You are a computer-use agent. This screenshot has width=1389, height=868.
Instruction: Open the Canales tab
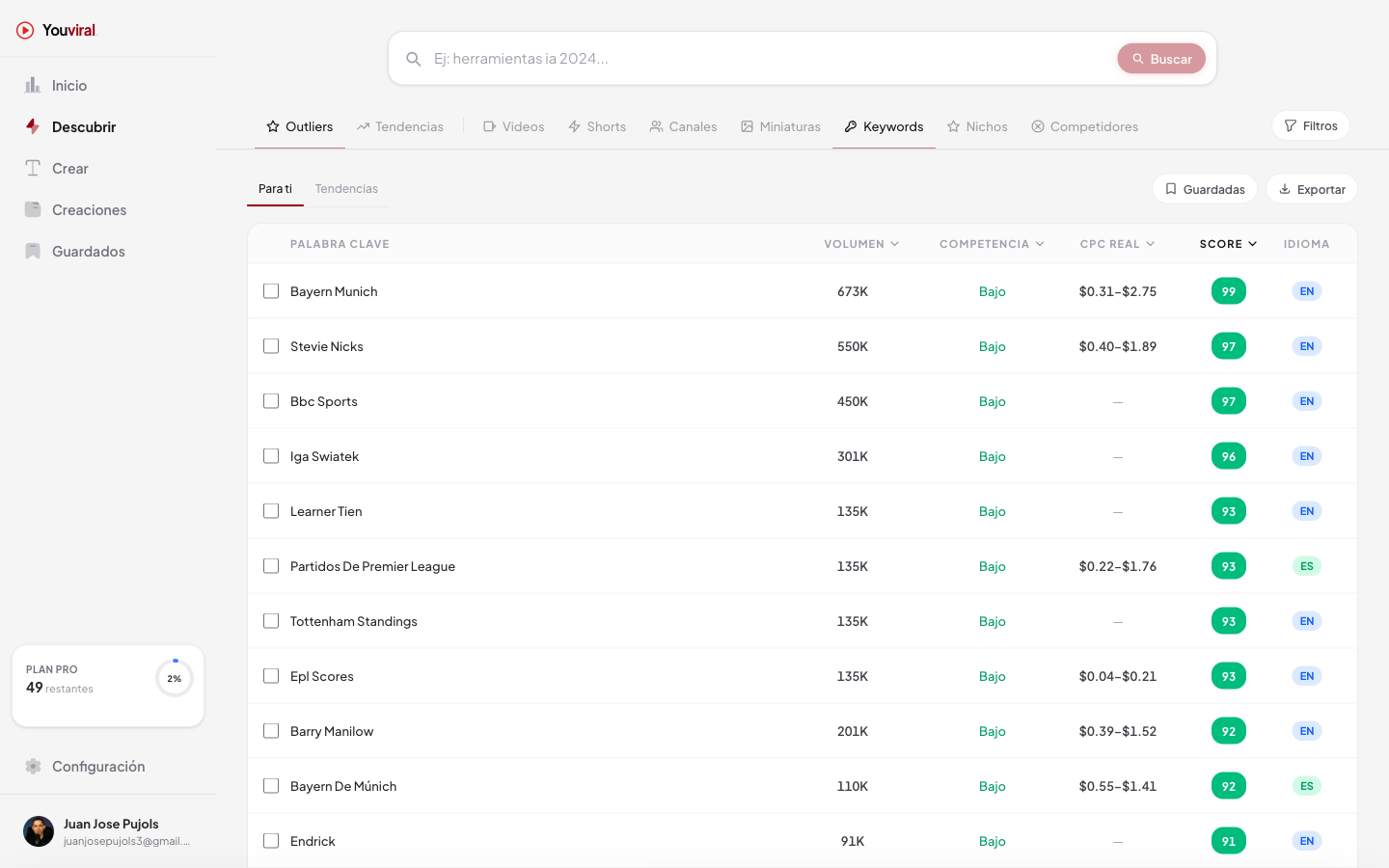683,126
